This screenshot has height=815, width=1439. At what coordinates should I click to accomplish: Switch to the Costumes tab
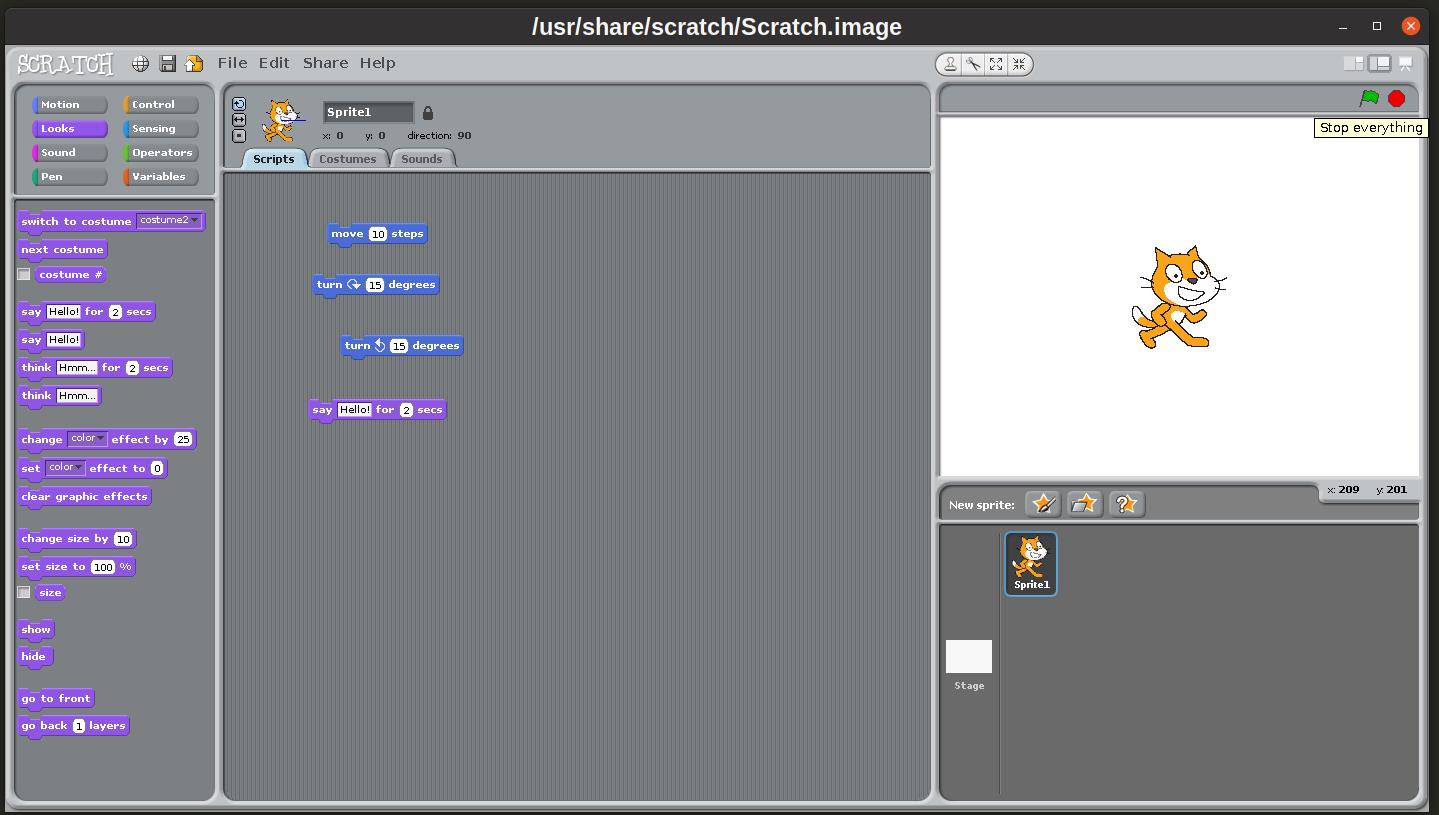point(348,159)
